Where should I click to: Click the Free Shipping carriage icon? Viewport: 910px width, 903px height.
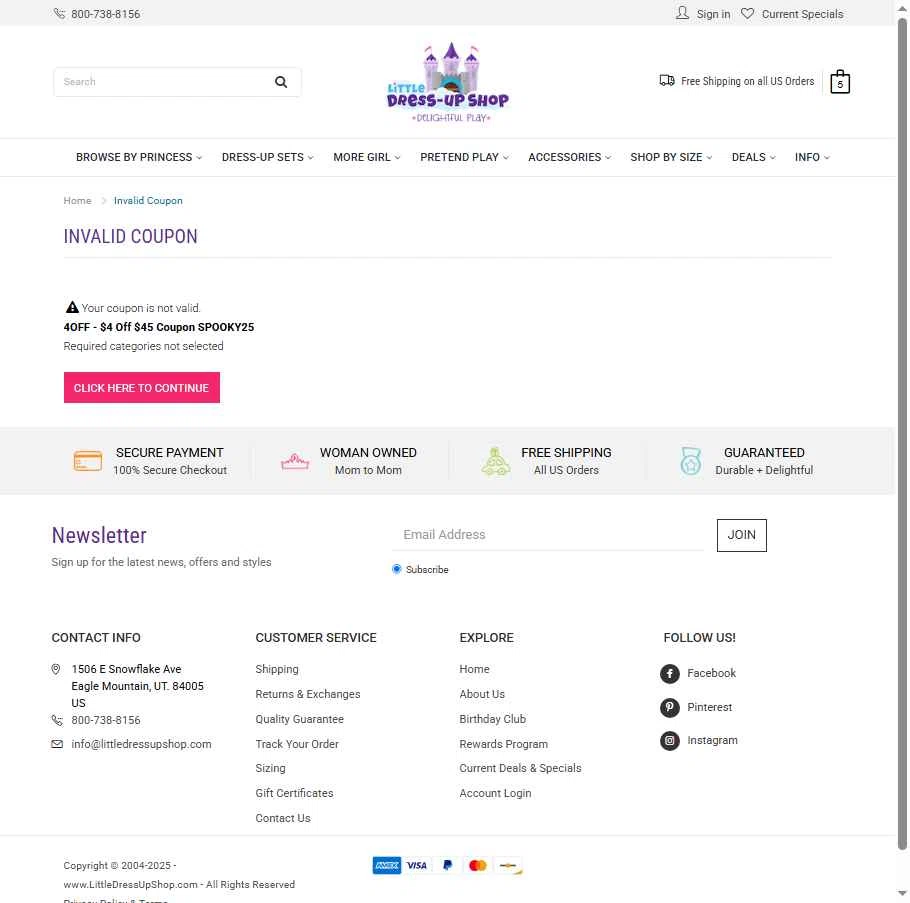coord(496,461)
